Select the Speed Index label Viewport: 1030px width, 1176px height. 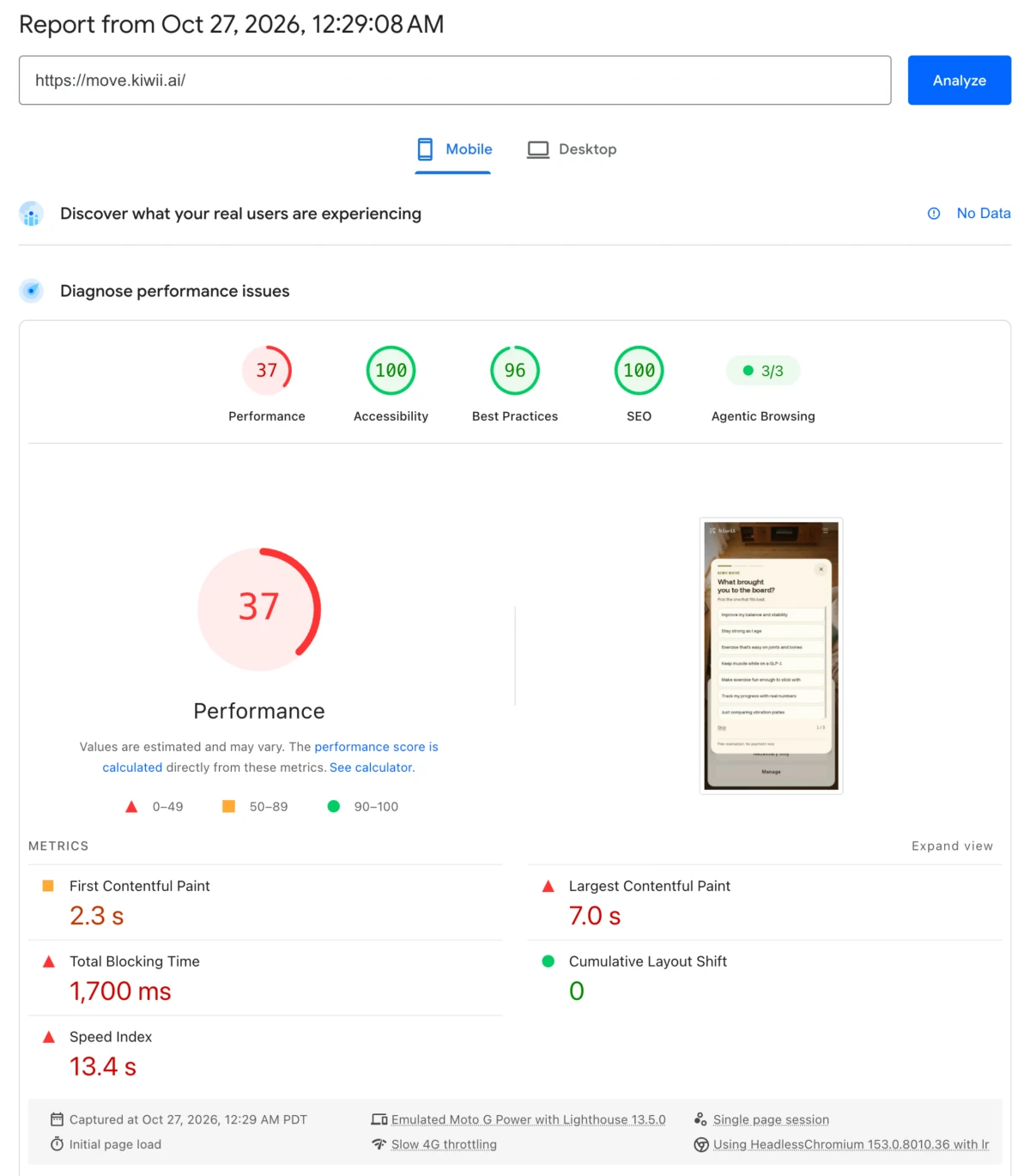click(111, 1037)
